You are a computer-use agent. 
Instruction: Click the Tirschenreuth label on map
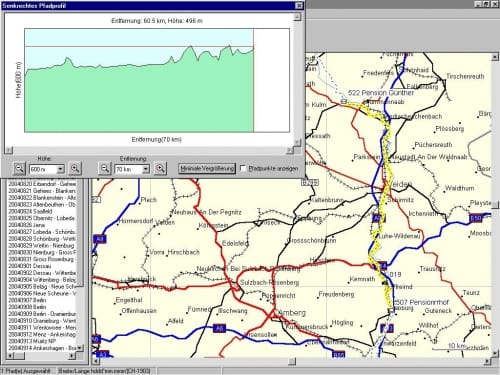pyautogui.click(x=465, y=76)
